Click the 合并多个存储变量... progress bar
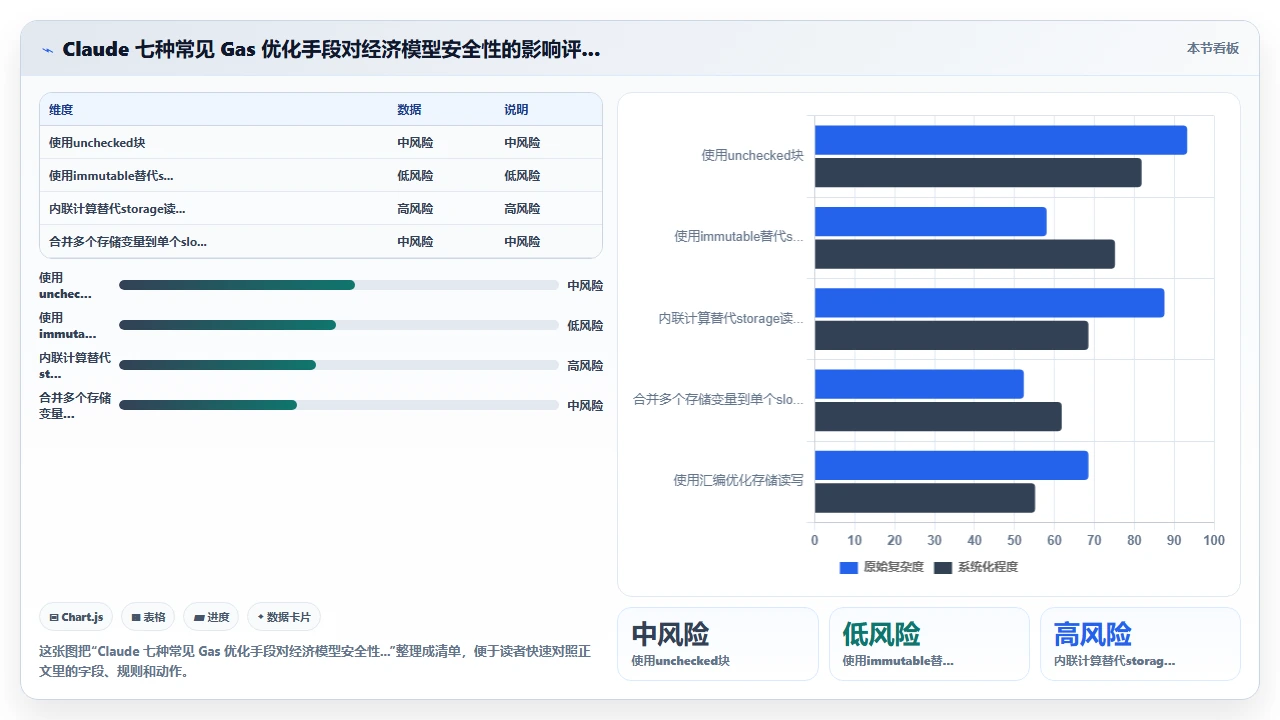The image size is (1280, 720). pyautogui.click(x=339, y=405)
